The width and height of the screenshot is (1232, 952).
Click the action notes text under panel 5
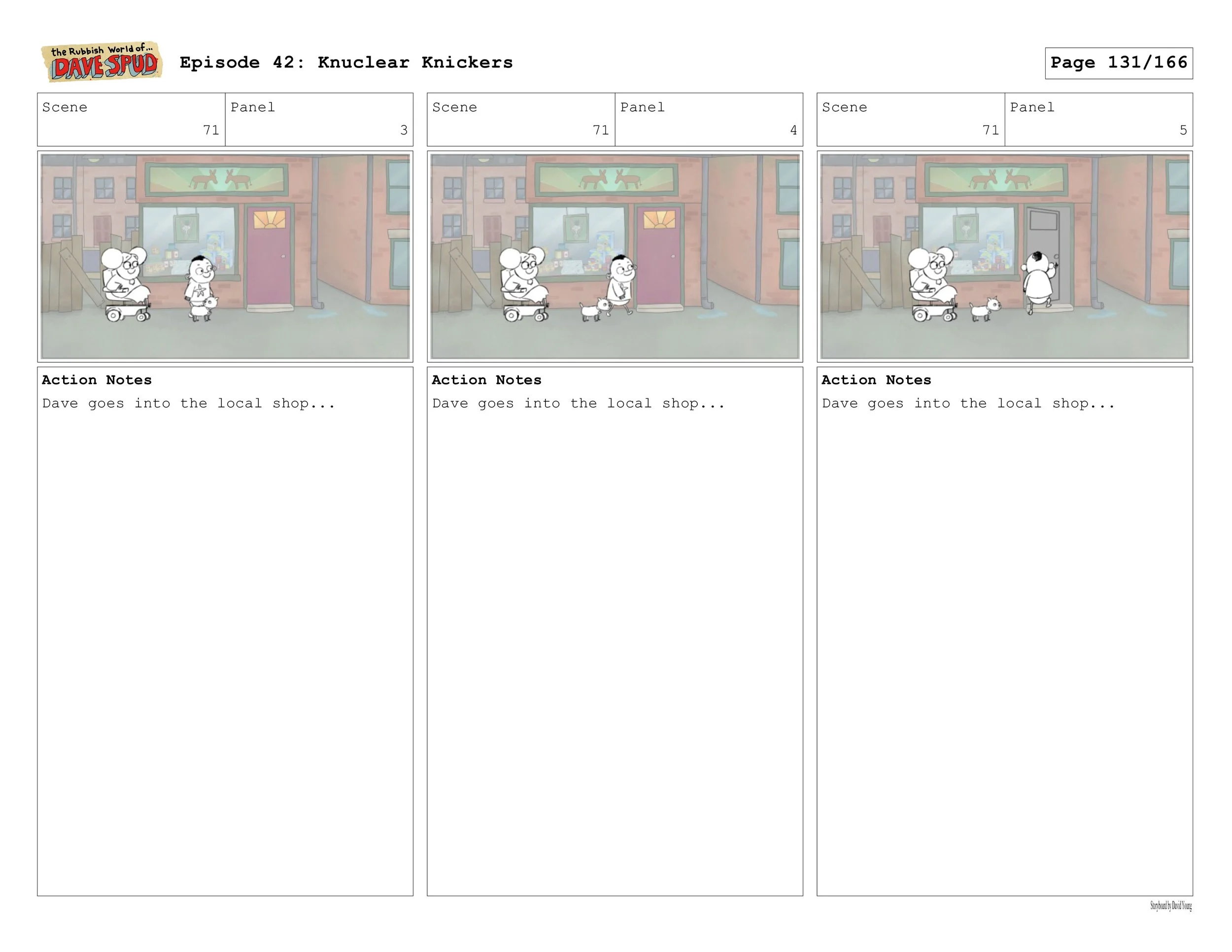(x=968, y=404)
